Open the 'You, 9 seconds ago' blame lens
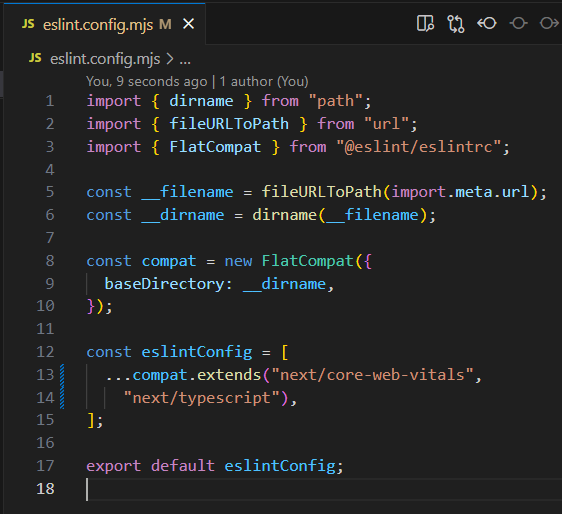The image size is (562, 514). click(x=147, y=82)
